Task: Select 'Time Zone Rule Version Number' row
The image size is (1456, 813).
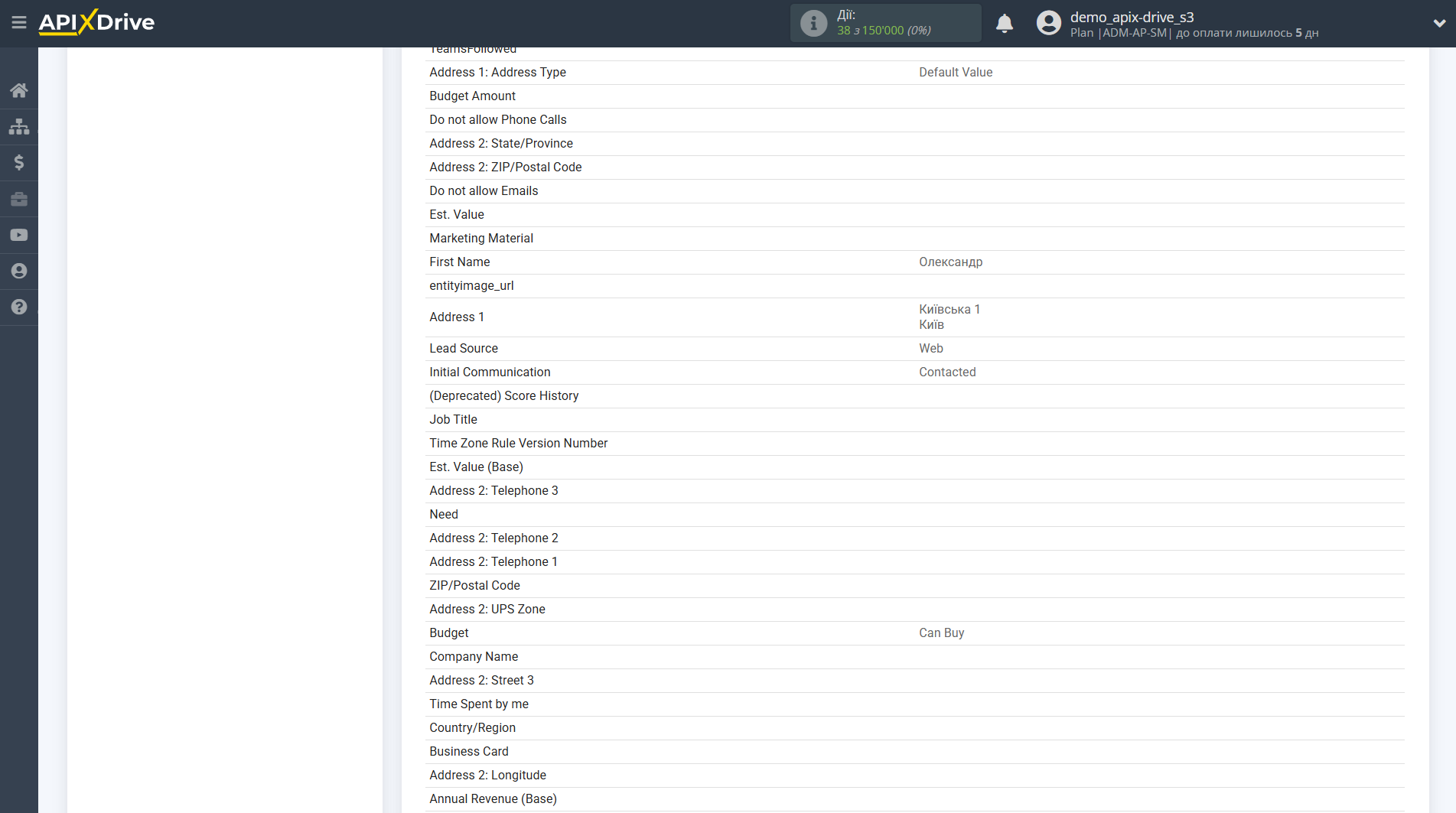Action: click(x=915, y=444)
